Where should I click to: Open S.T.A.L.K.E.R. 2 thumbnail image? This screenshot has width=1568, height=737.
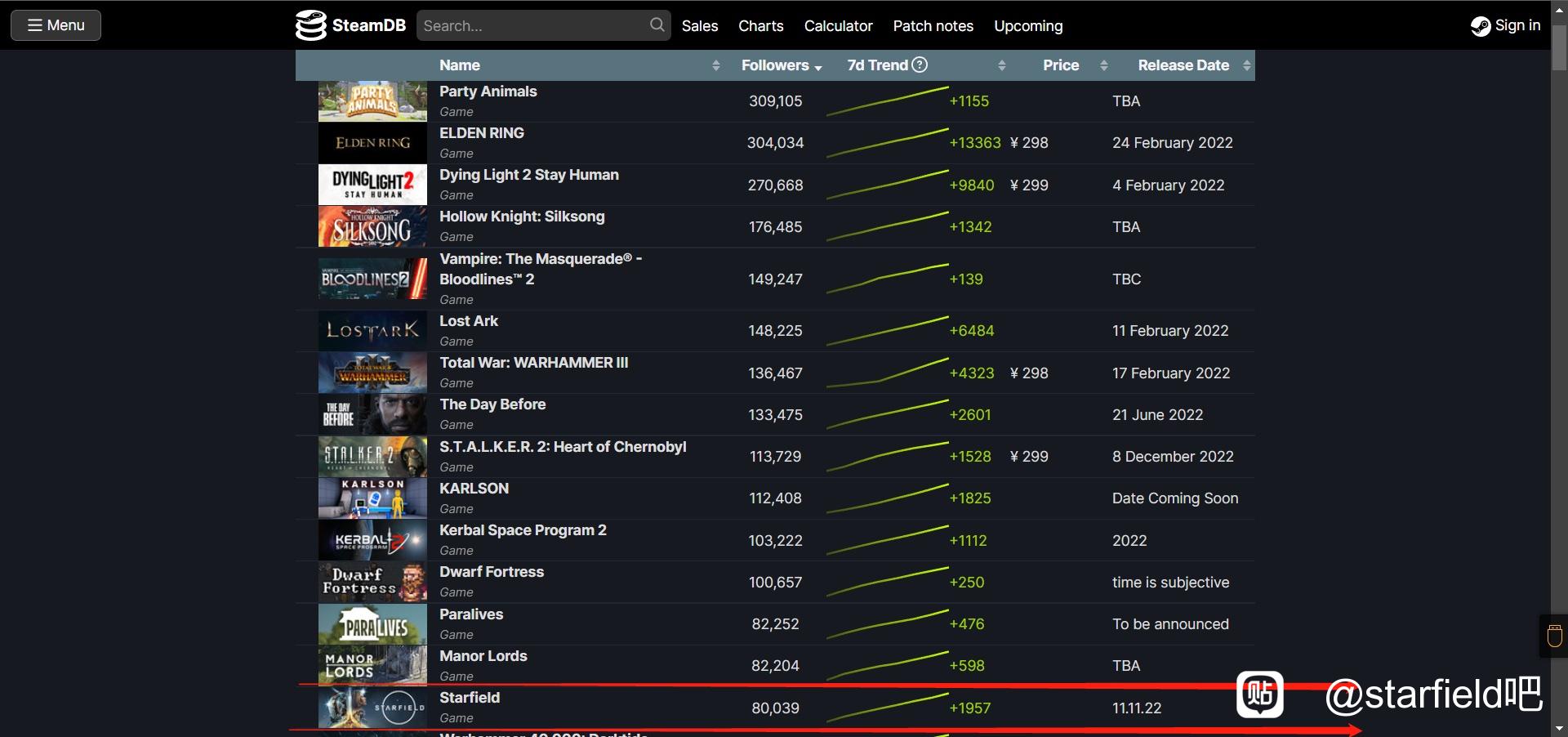(x=372, y=457)
